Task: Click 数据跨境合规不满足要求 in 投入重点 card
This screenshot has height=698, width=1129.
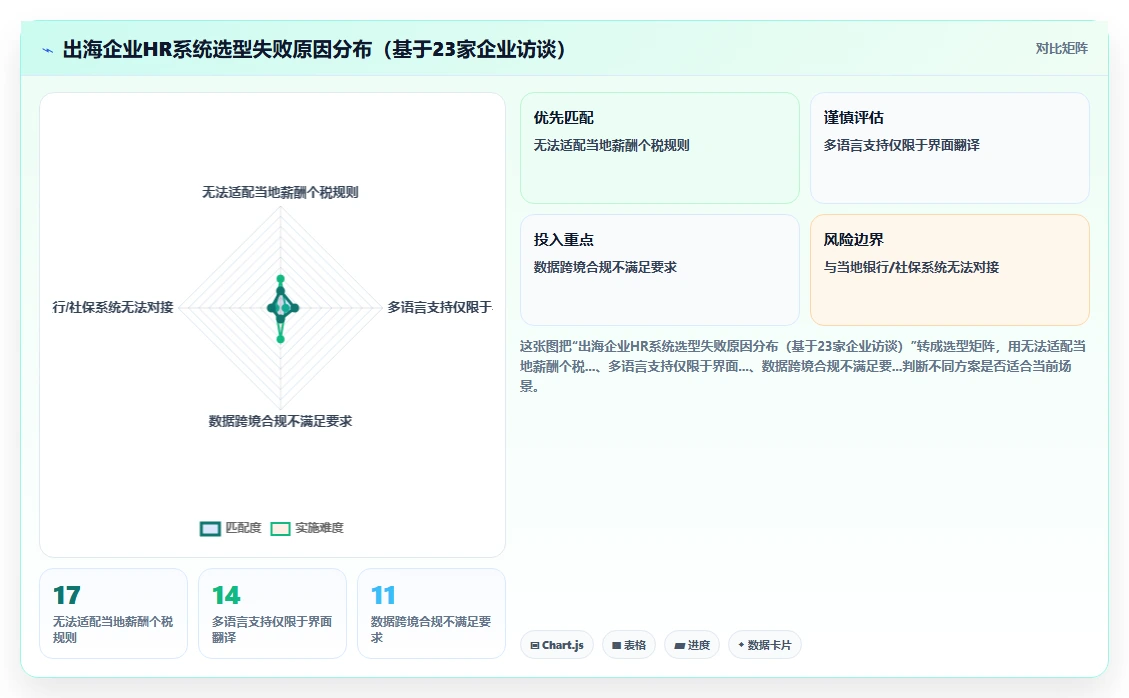Action: [606, 267]
